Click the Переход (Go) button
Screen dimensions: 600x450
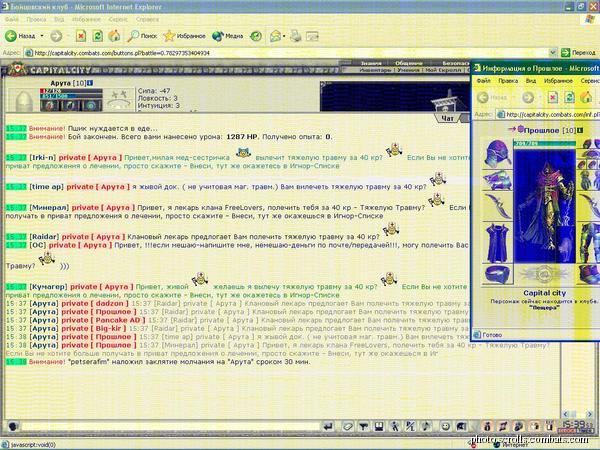point(578,53)
